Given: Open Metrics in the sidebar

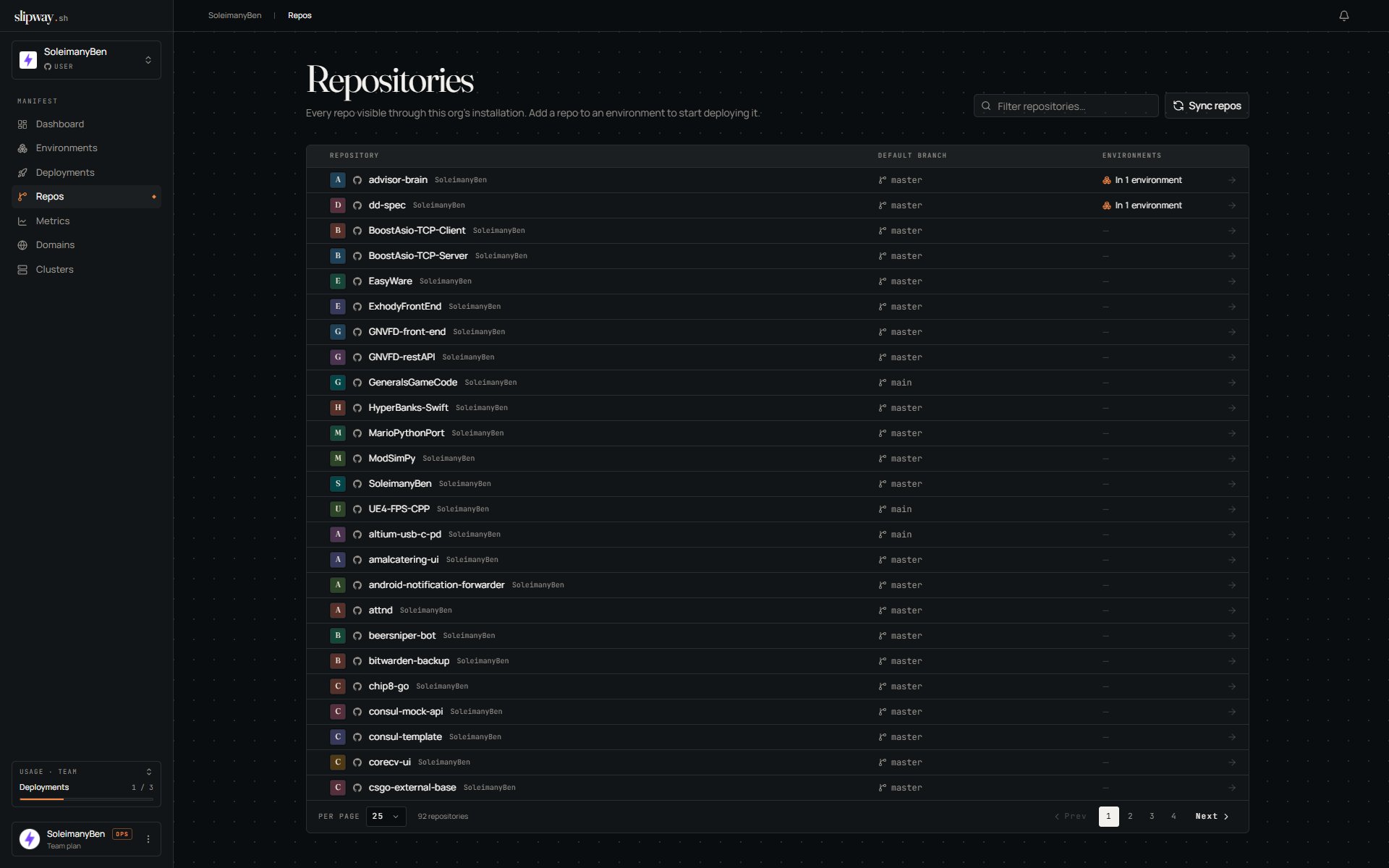Looking at the screenshot, I should tap(86, 221).
